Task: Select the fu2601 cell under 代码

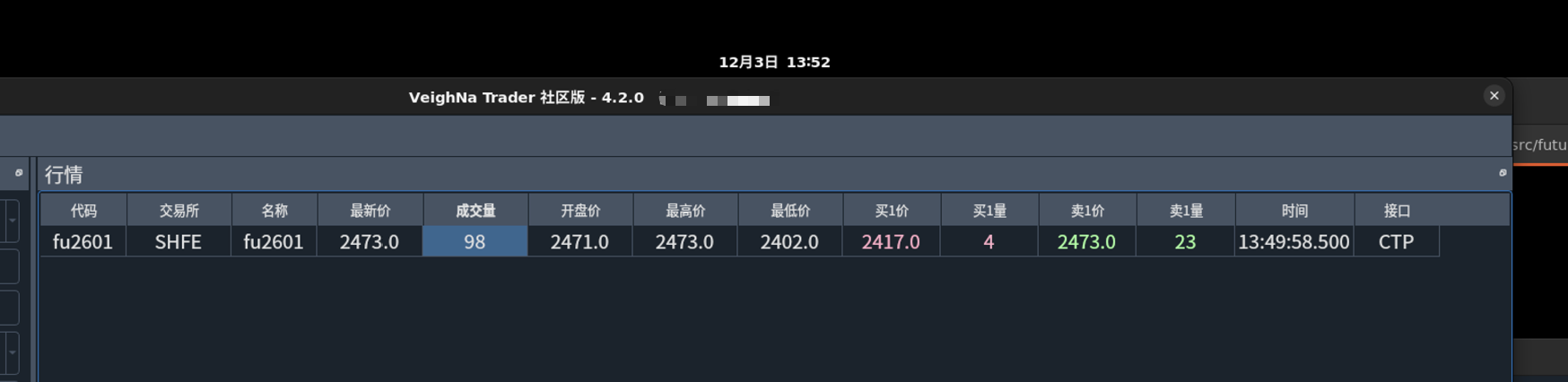Action: (x=83, y=242)
